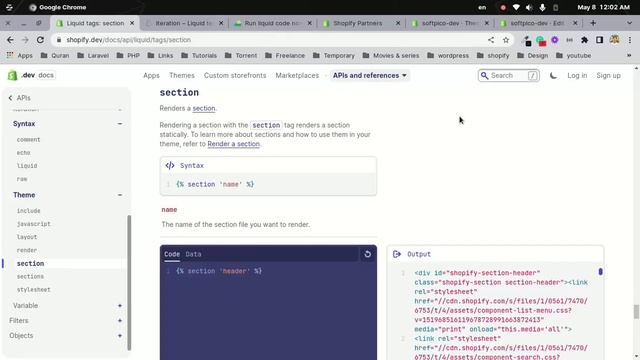Viewport: 640px width, 360px height.
Task: Click the sidebar scrollbar thumb
Action: (x=129, y=282)
